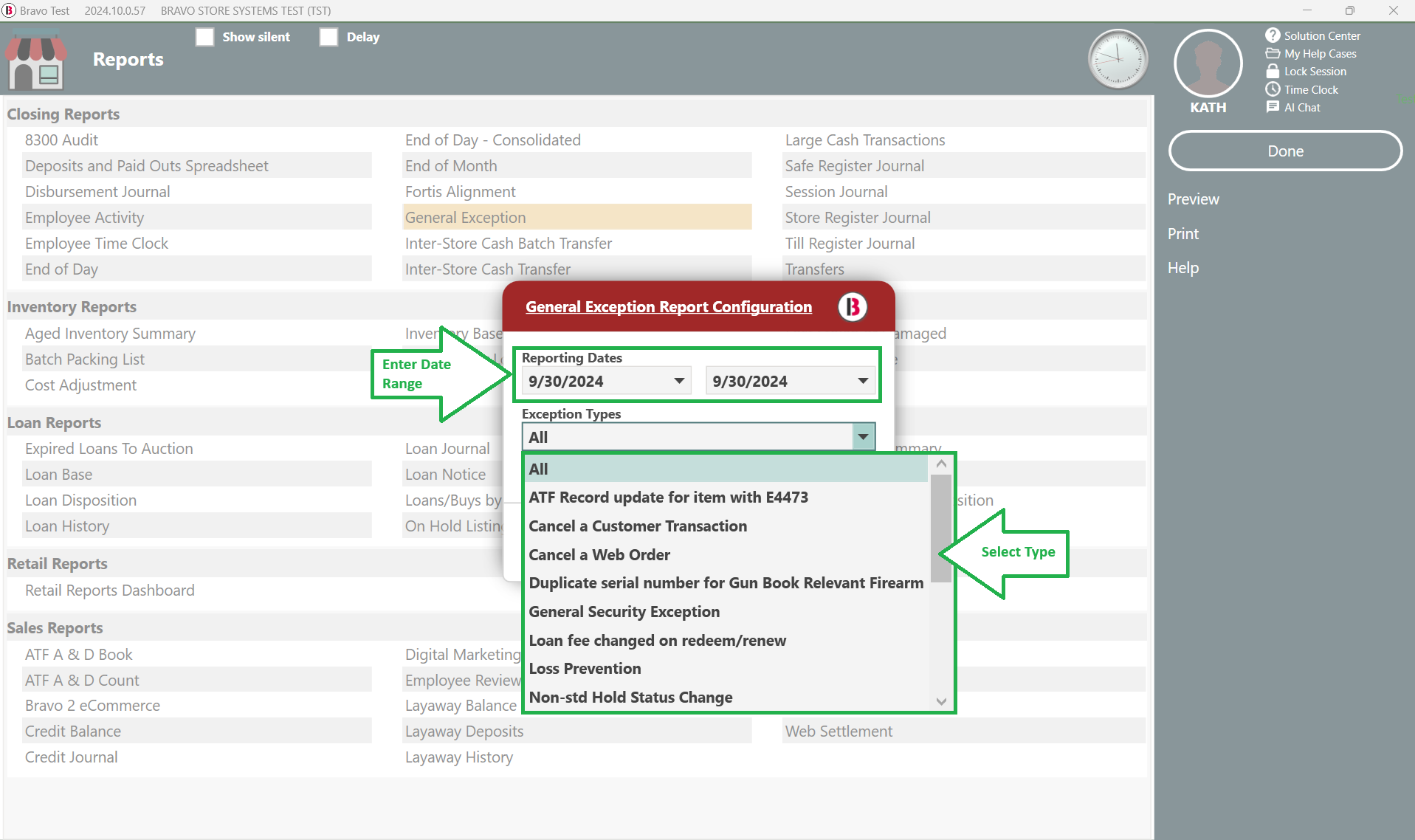Screen dimensions: 1415x840
Task: Open AI Chat link
Action: tap(1302, 107)
